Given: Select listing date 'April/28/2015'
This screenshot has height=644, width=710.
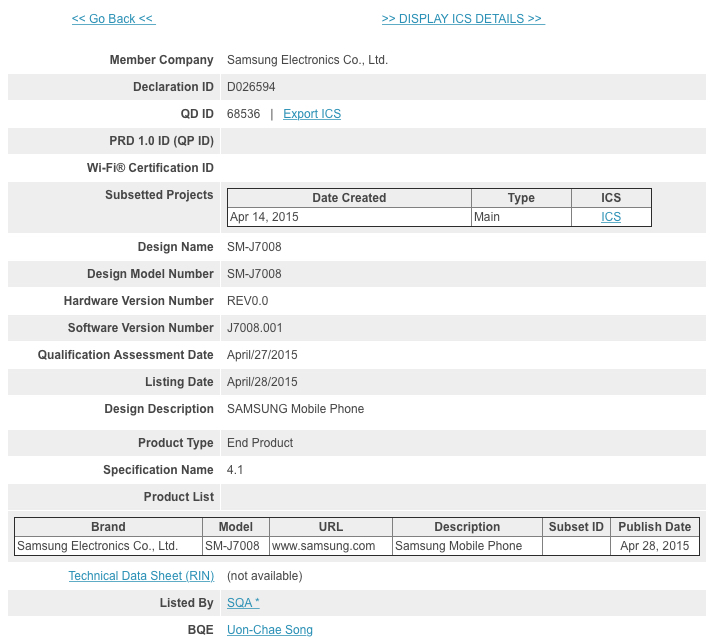Looking at the screenshot, I should [x=262, y=382].
